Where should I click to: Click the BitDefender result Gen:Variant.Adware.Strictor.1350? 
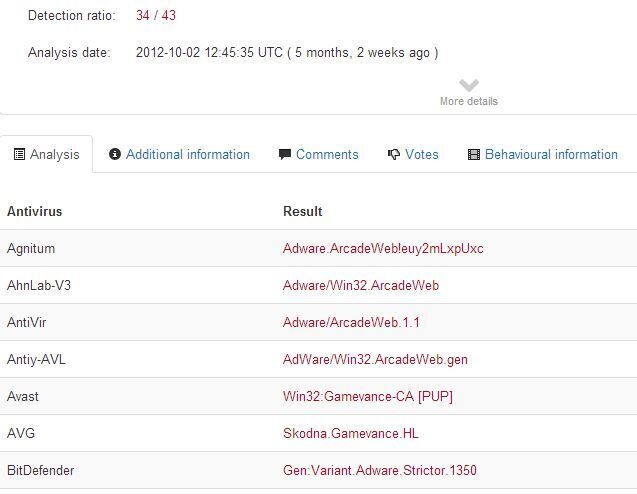pos(380,470)
